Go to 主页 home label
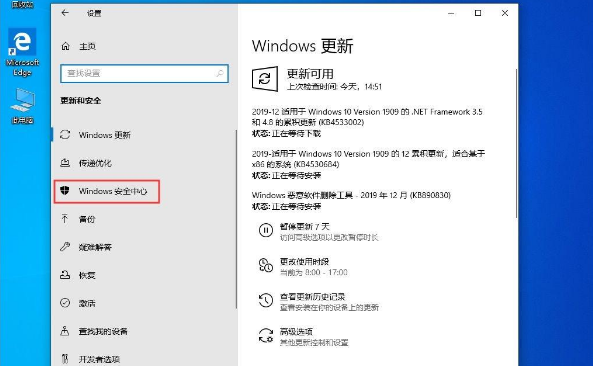 click(87, 47)
